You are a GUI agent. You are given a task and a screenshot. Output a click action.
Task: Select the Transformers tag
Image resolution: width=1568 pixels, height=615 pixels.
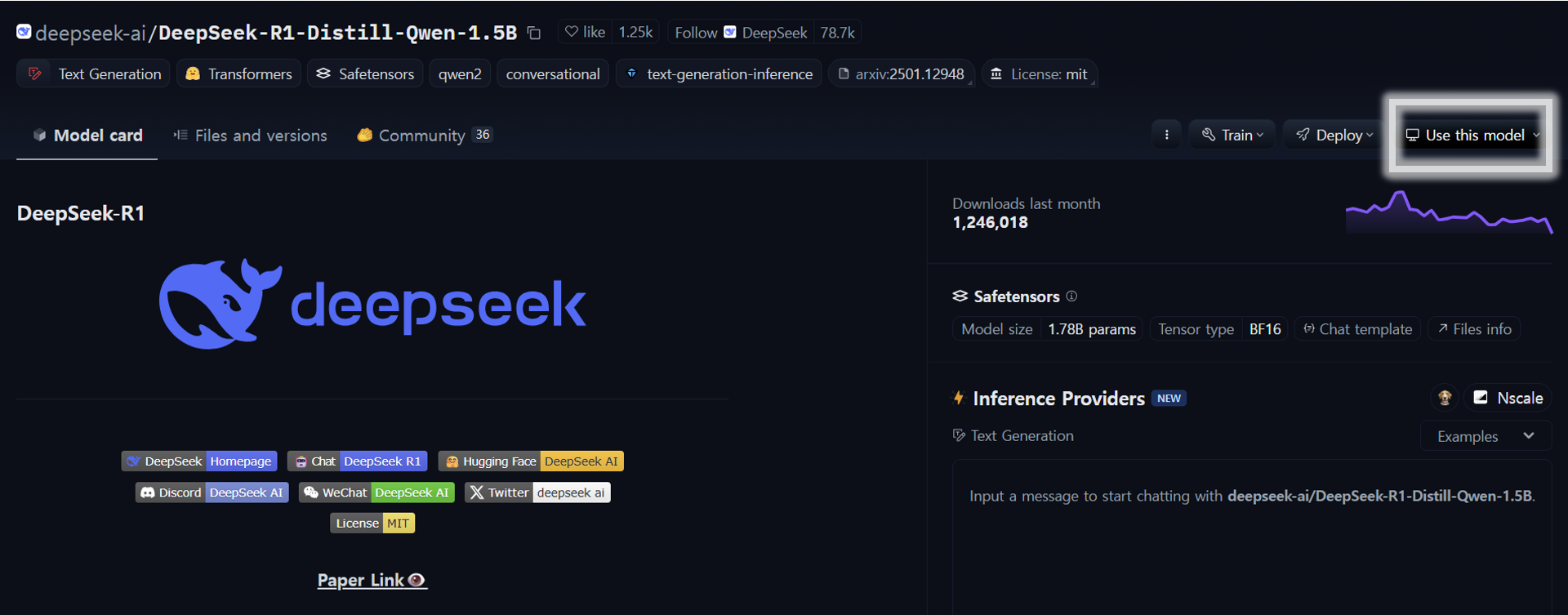238,74
